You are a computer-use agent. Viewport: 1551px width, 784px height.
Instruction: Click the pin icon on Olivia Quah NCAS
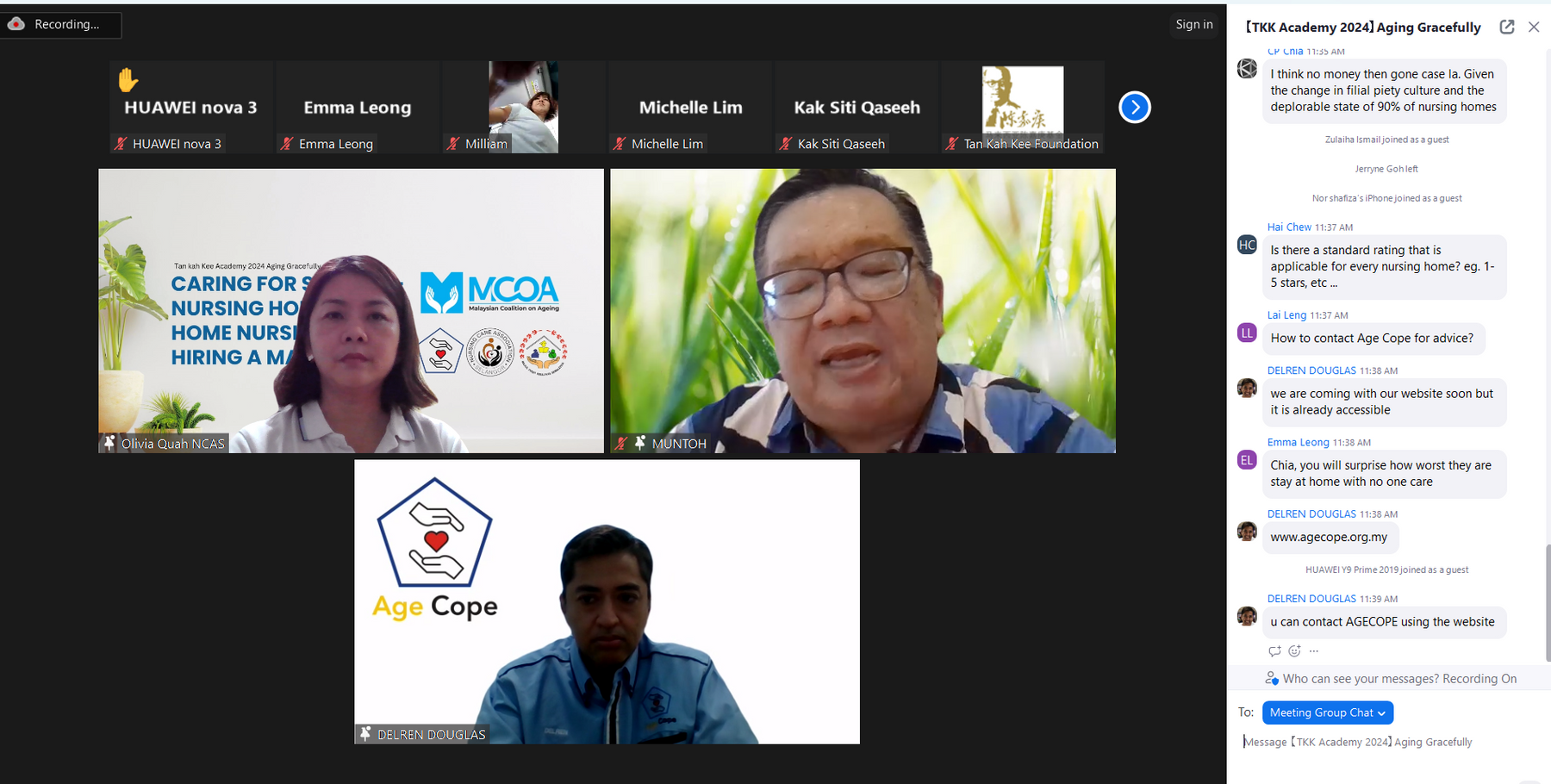(109, 443)
